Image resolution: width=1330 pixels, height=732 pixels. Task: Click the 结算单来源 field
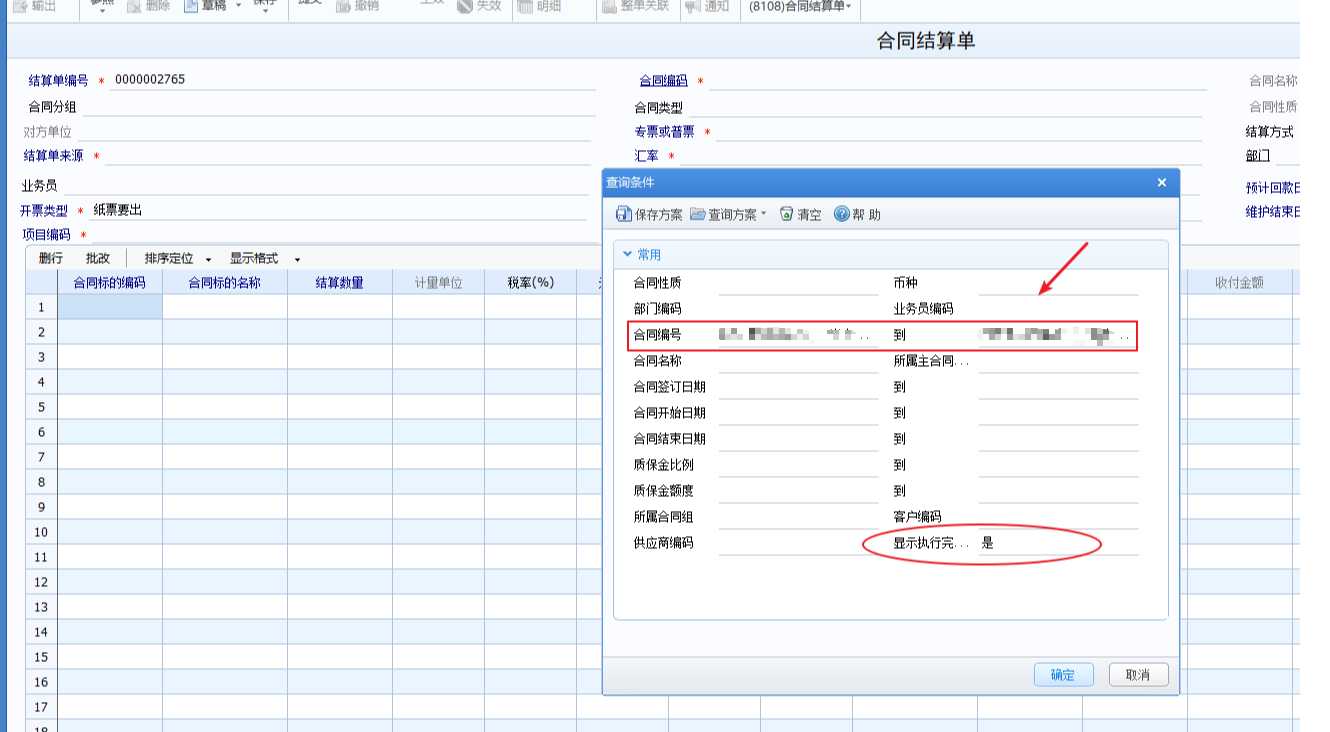click(348, 156)
